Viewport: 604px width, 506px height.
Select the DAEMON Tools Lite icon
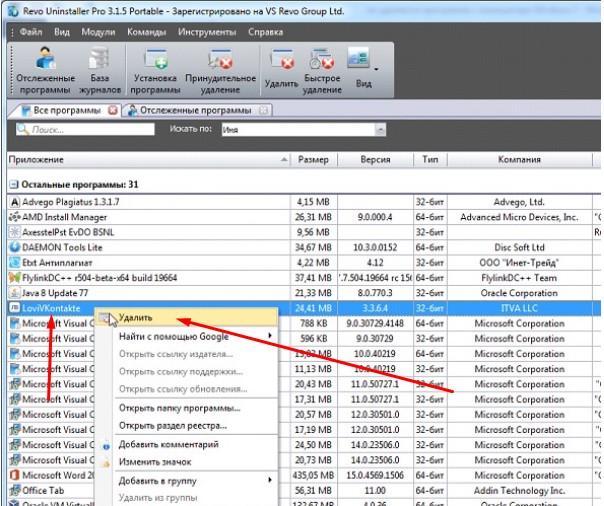point(14,247)
